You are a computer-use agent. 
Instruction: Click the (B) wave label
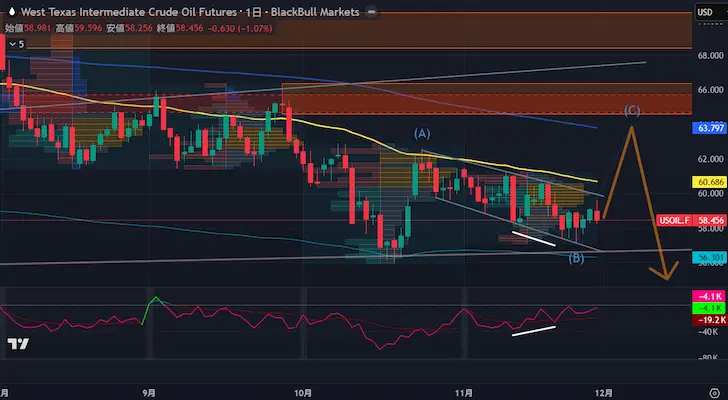click(576, 259)
